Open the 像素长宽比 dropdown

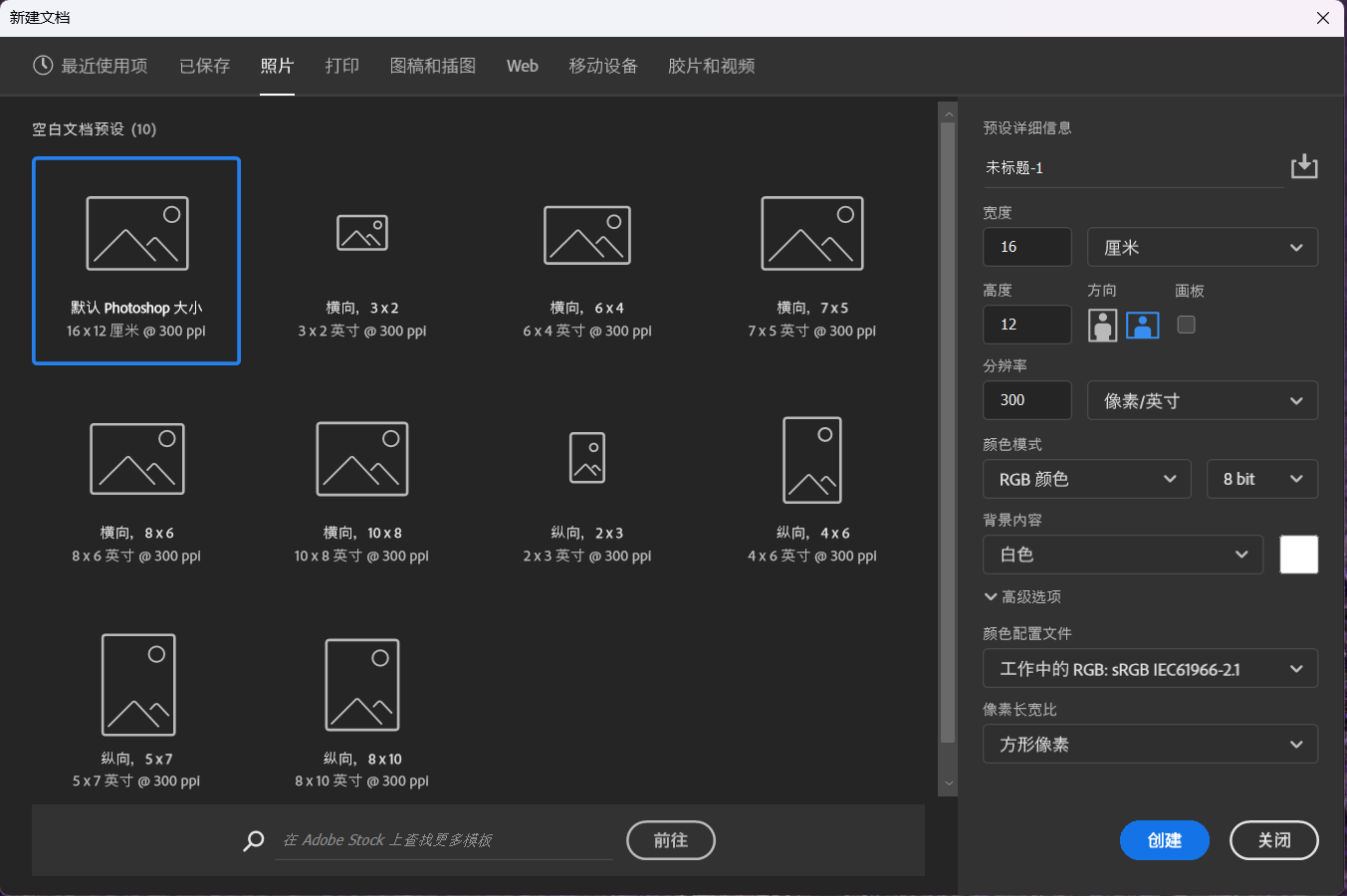[x=1150, y=744]
